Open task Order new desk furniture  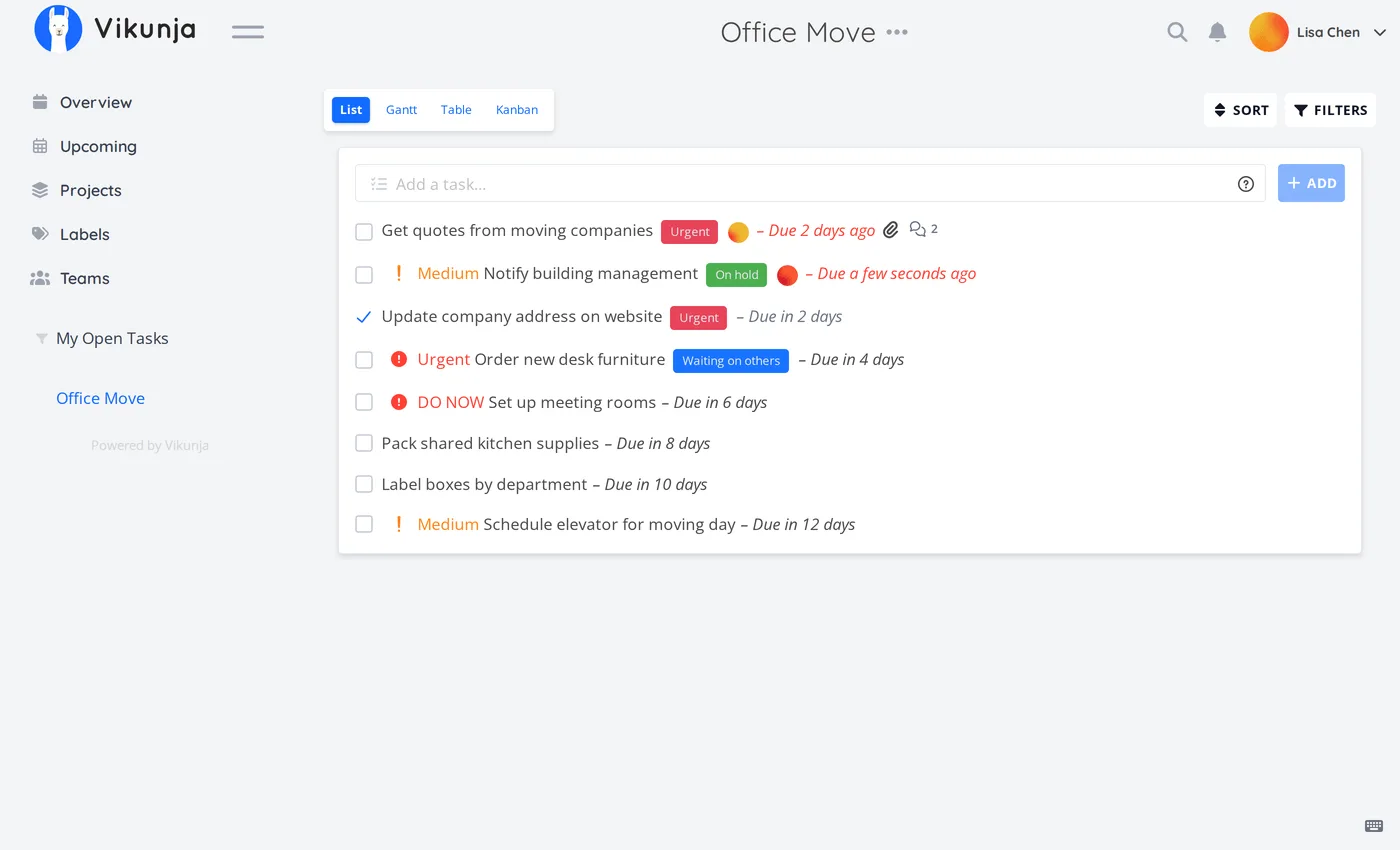coord(569,359)
